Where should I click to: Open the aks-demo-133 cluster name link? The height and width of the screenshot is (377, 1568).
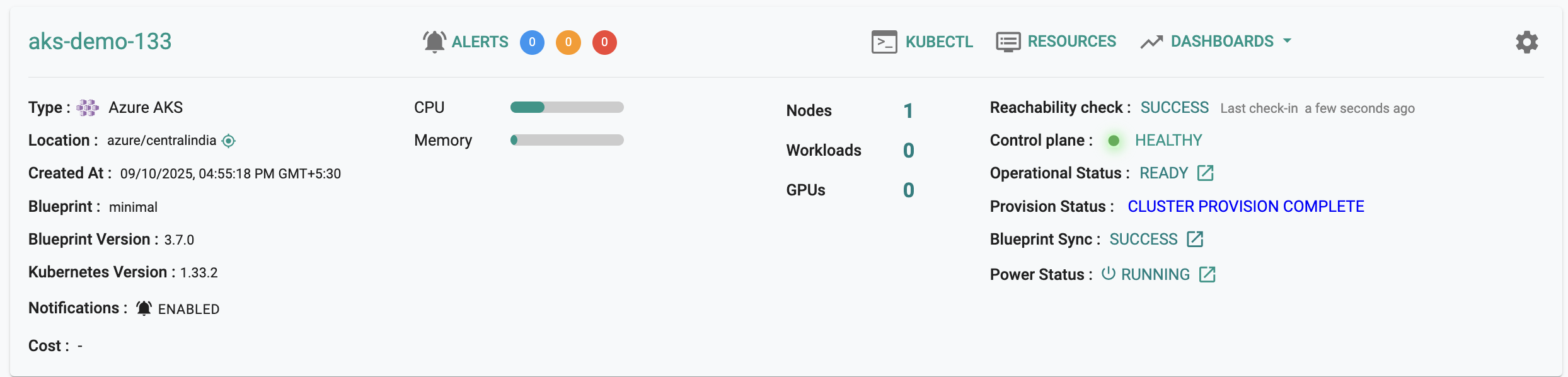100,42
